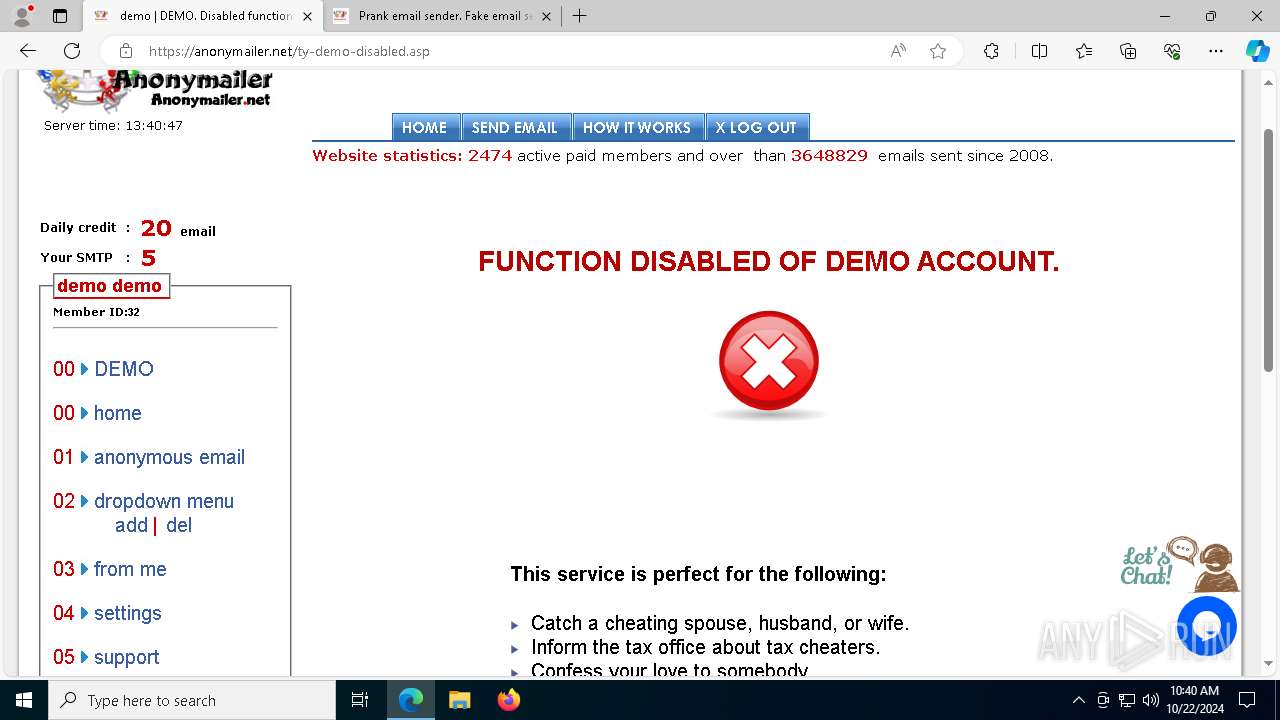Click the red X error image
1280x720 pixels.
pos(768,363)
